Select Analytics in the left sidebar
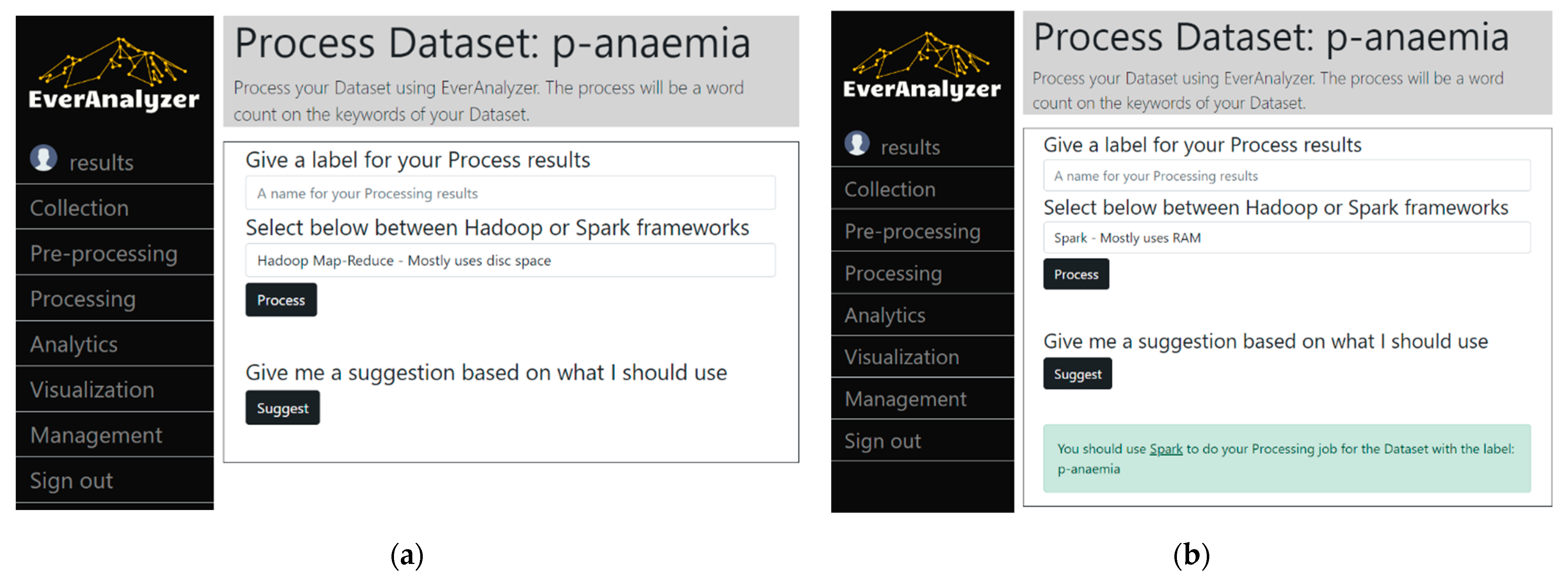 (74, 345)
